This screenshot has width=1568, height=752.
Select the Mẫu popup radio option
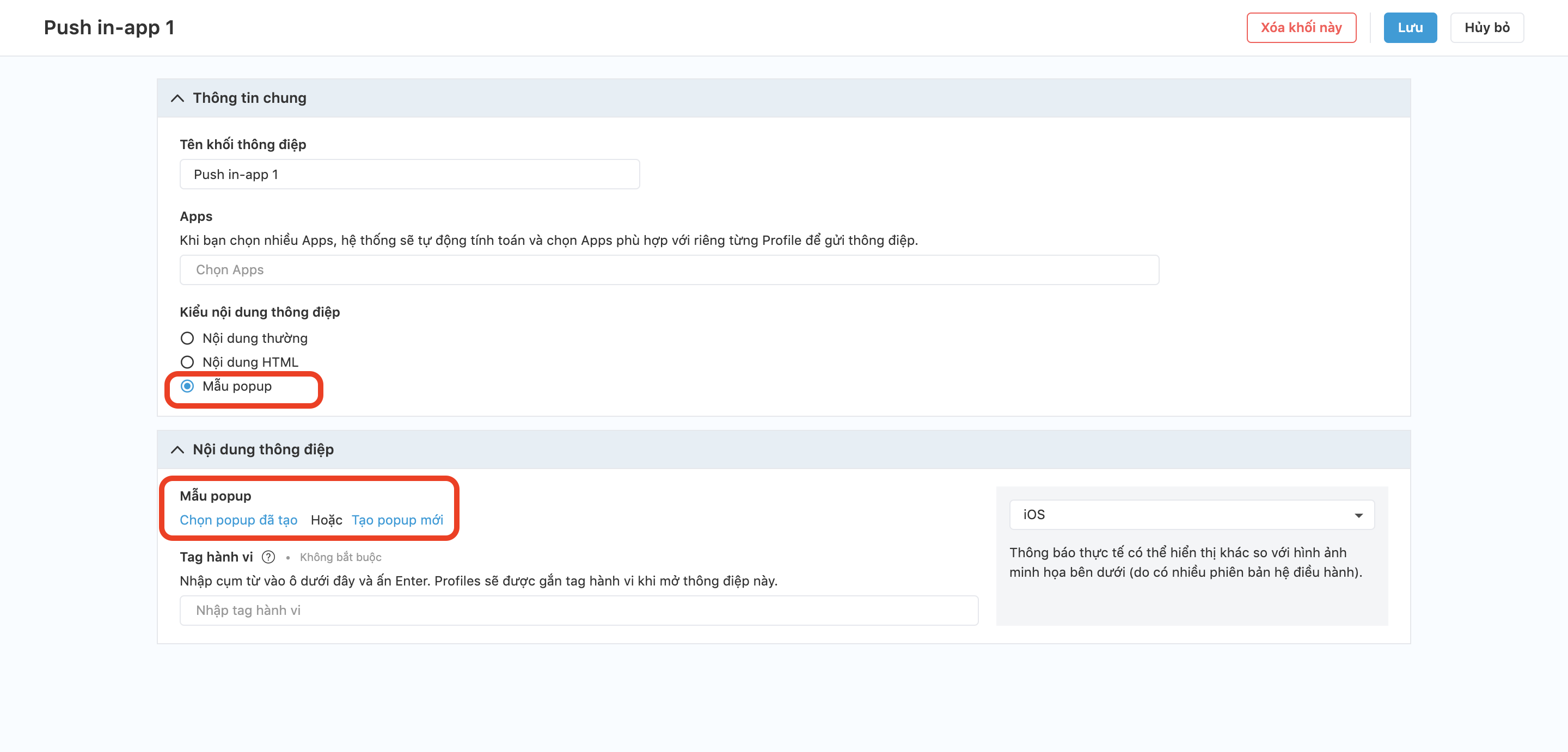[187, 386]
